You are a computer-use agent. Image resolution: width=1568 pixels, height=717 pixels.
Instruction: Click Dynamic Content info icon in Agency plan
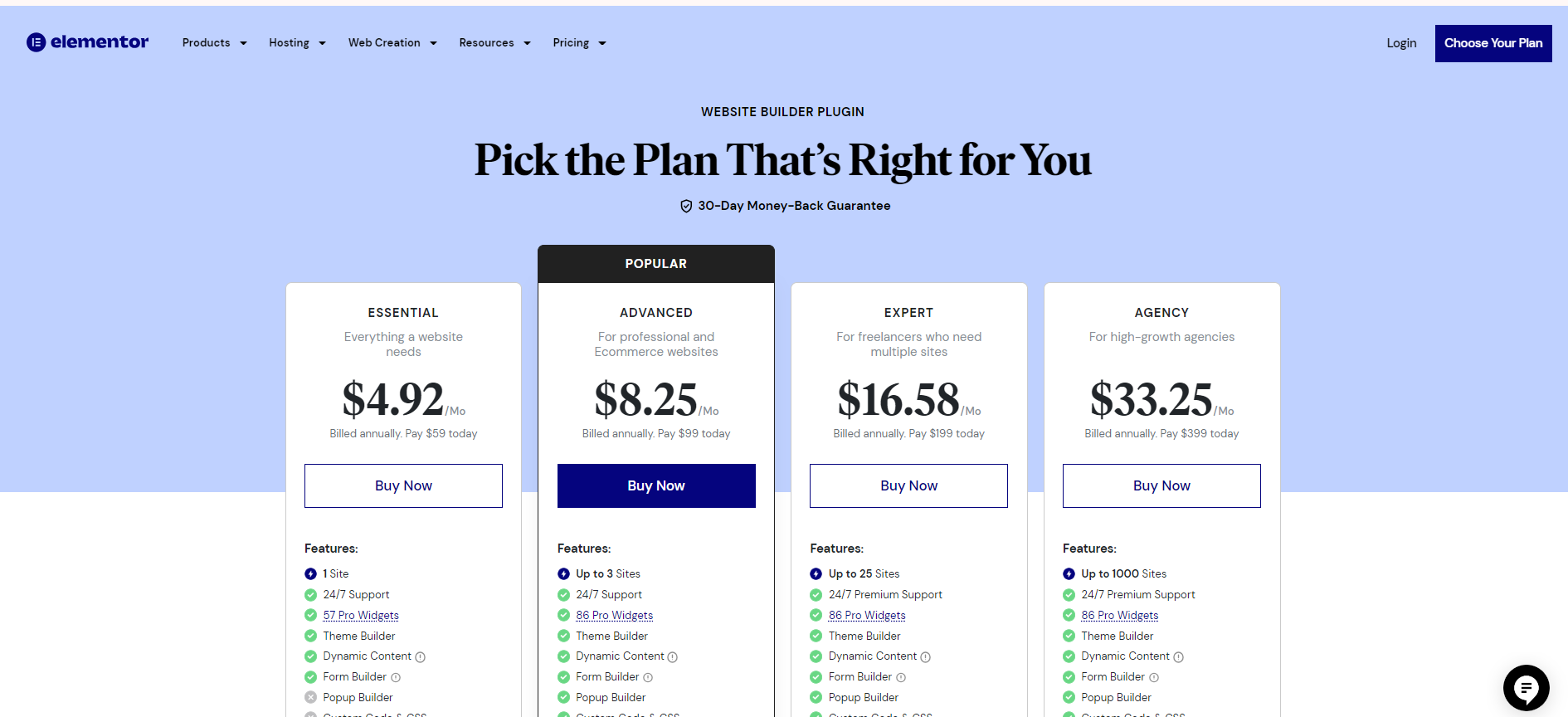point(1179,657)
